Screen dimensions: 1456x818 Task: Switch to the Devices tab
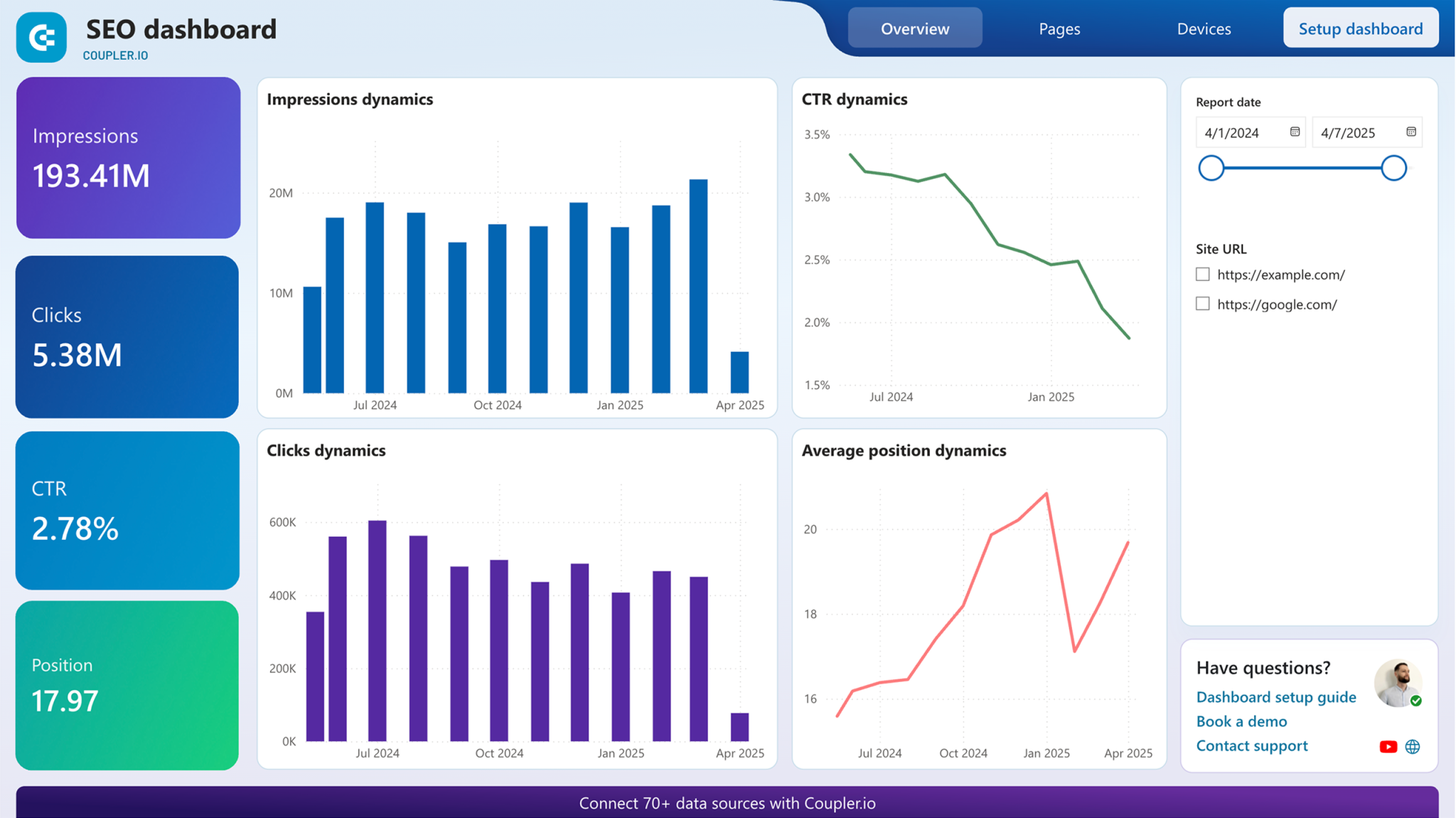point(1204,28)
